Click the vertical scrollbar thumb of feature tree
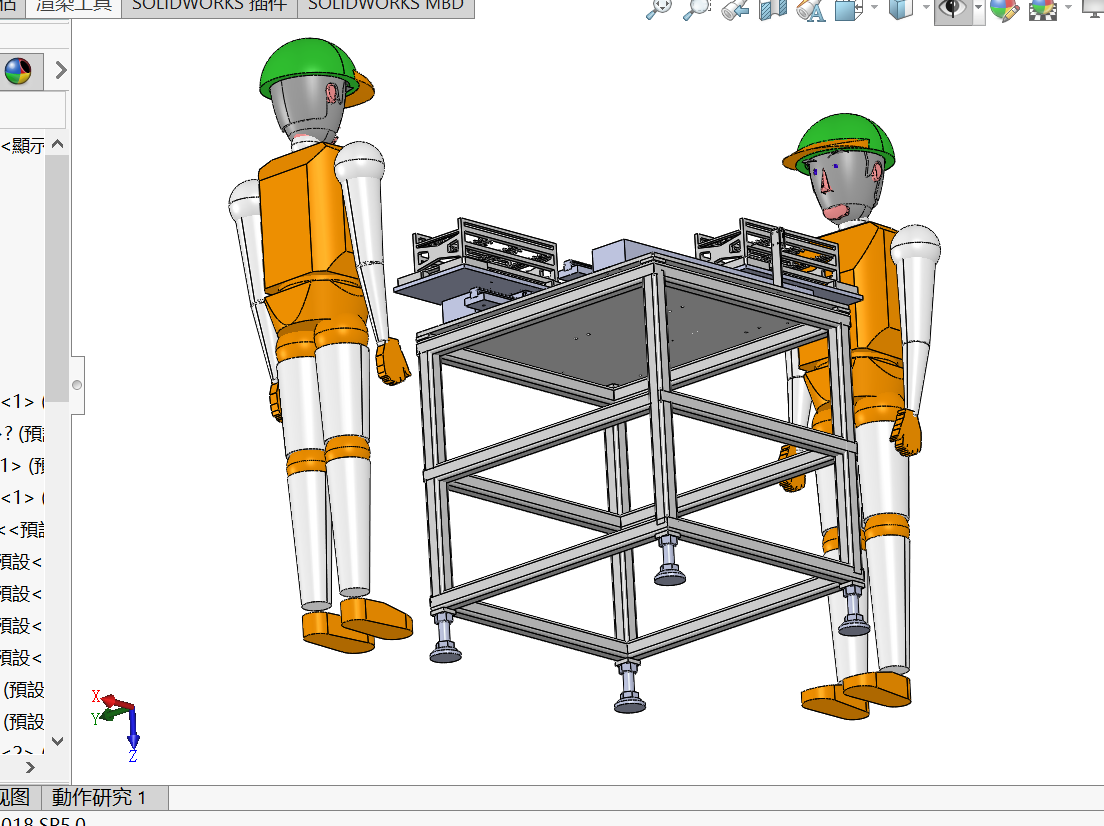Viewport: 1104px width, 826px height. coord(57,278)
